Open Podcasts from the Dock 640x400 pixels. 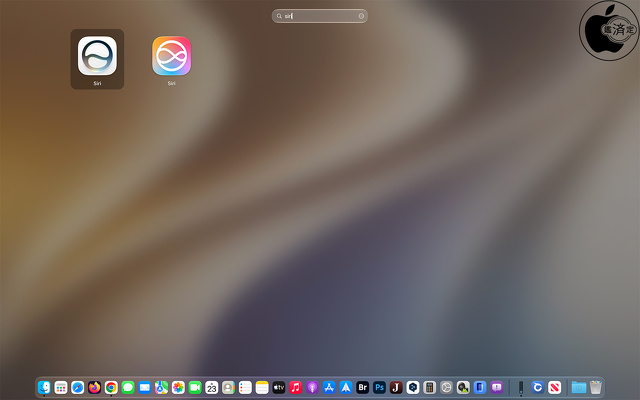click(312, 387)
